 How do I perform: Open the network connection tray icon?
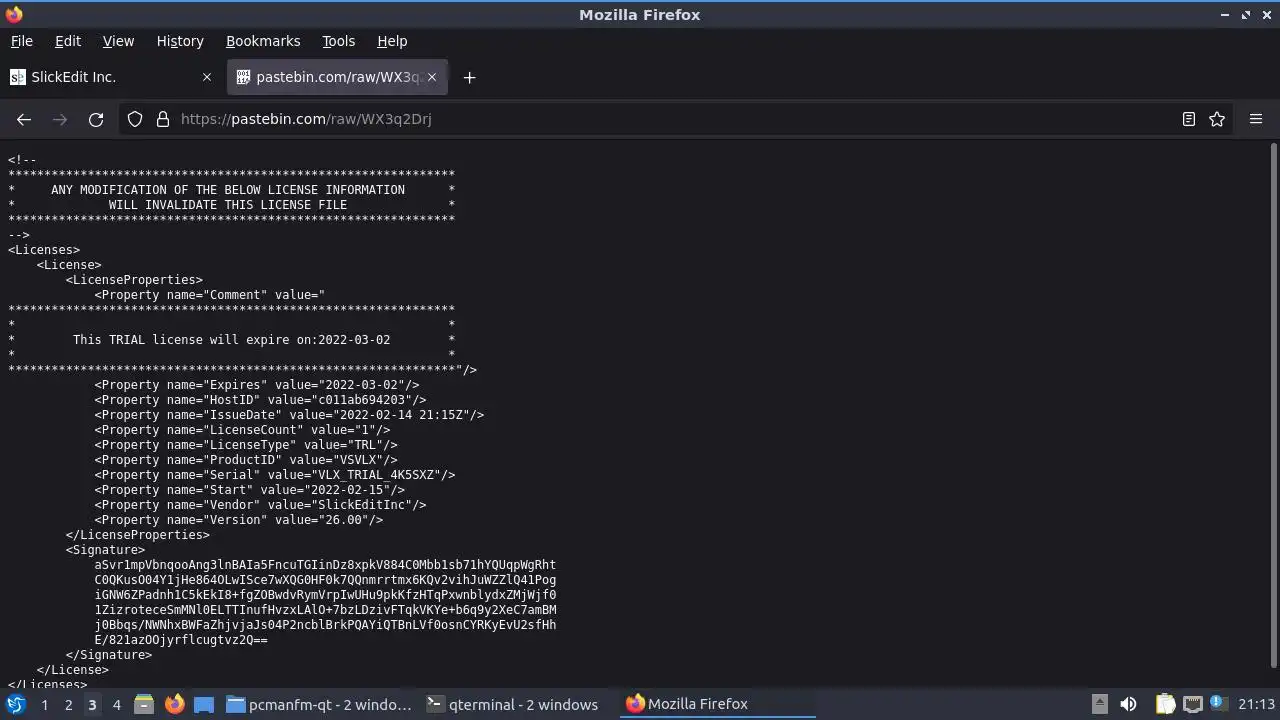coord(1192,704)
